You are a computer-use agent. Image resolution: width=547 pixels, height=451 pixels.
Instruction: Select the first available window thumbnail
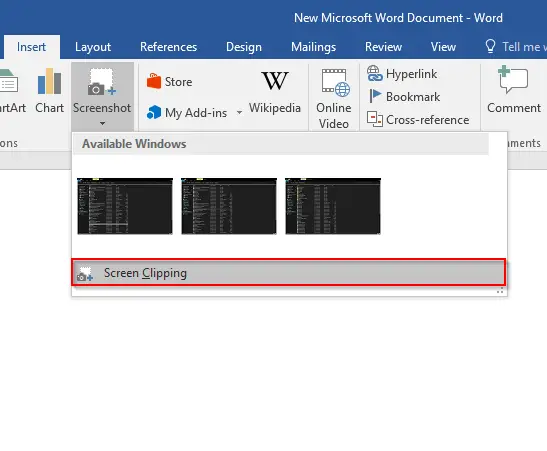125,206
